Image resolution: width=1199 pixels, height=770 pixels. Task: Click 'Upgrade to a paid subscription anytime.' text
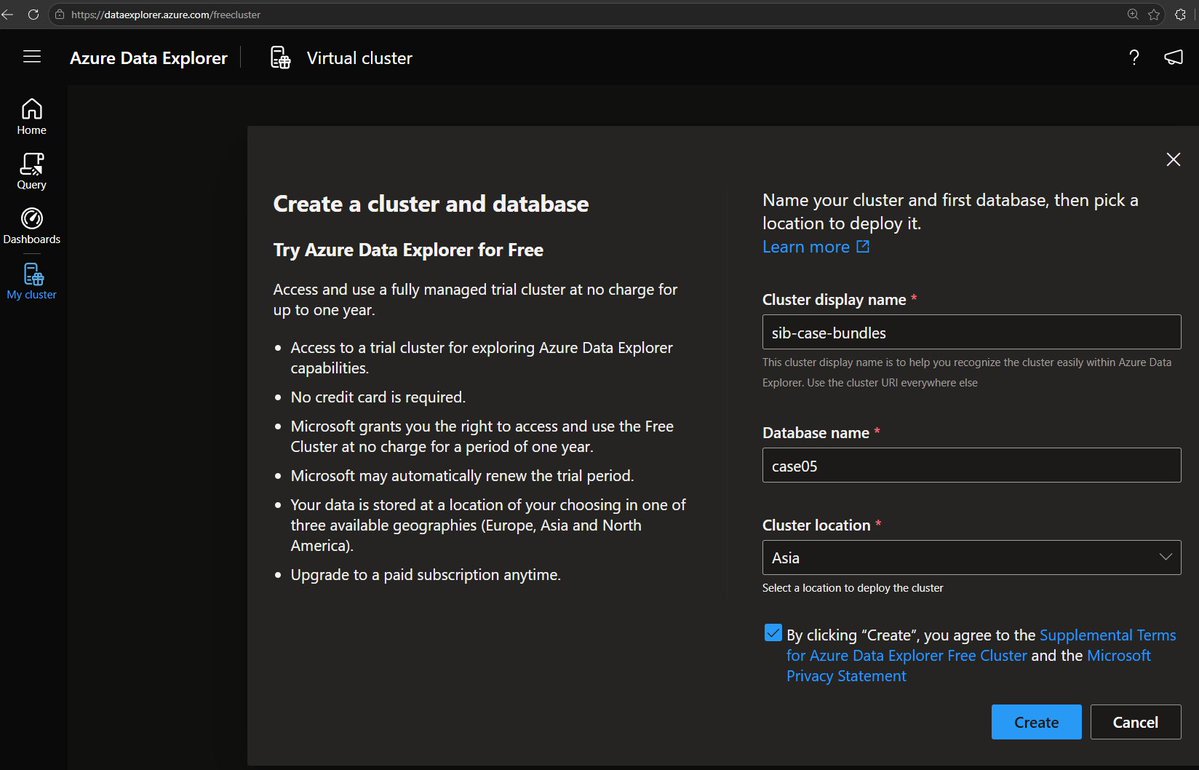(x=425, y=574)
